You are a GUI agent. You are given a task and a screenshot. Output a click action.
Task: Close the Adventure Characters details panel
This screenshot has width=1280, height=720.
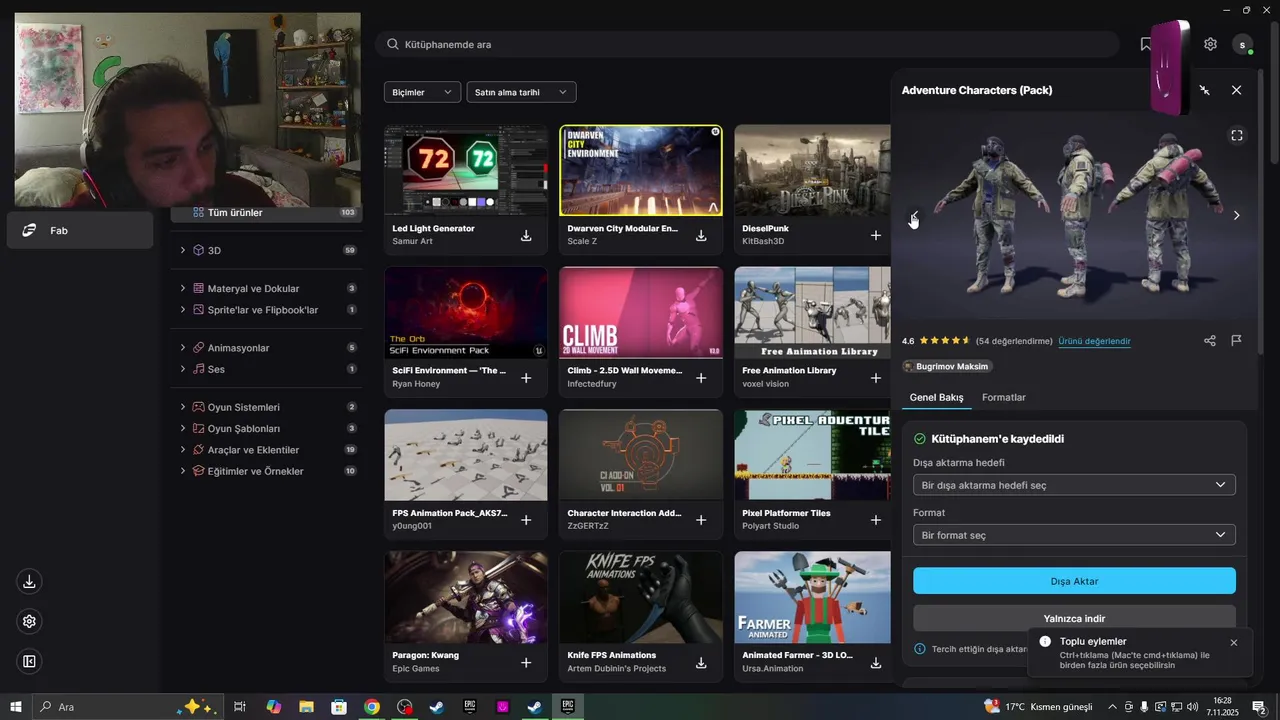pyautogui.click(x=1237, y=90)
